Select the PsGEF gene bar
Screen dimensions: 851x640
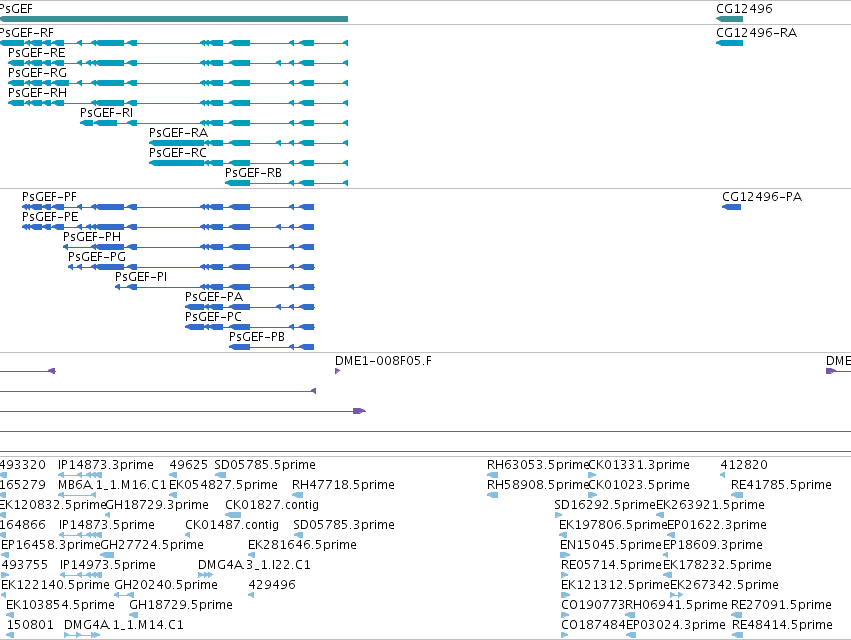(174, 19)
